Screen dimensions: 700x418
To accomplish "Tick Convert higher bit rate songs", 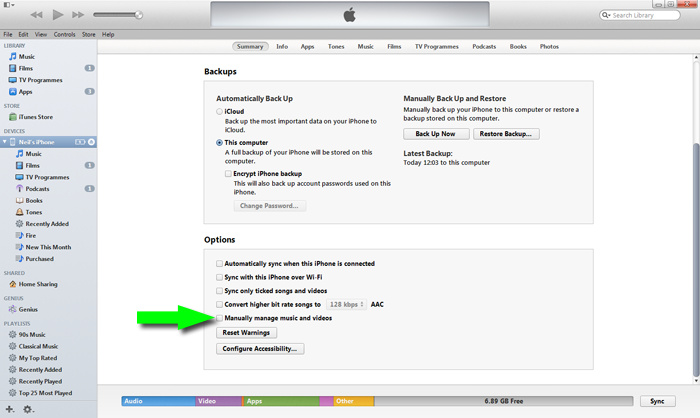I will pyautogui.click(x=219, y=305).
